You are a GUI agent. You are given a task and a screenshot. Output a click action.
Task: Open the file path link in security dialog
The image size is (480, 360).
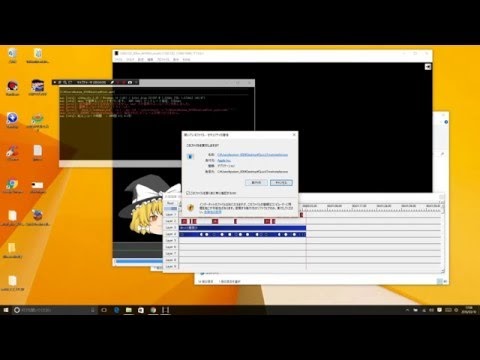(x=252, y=155)
